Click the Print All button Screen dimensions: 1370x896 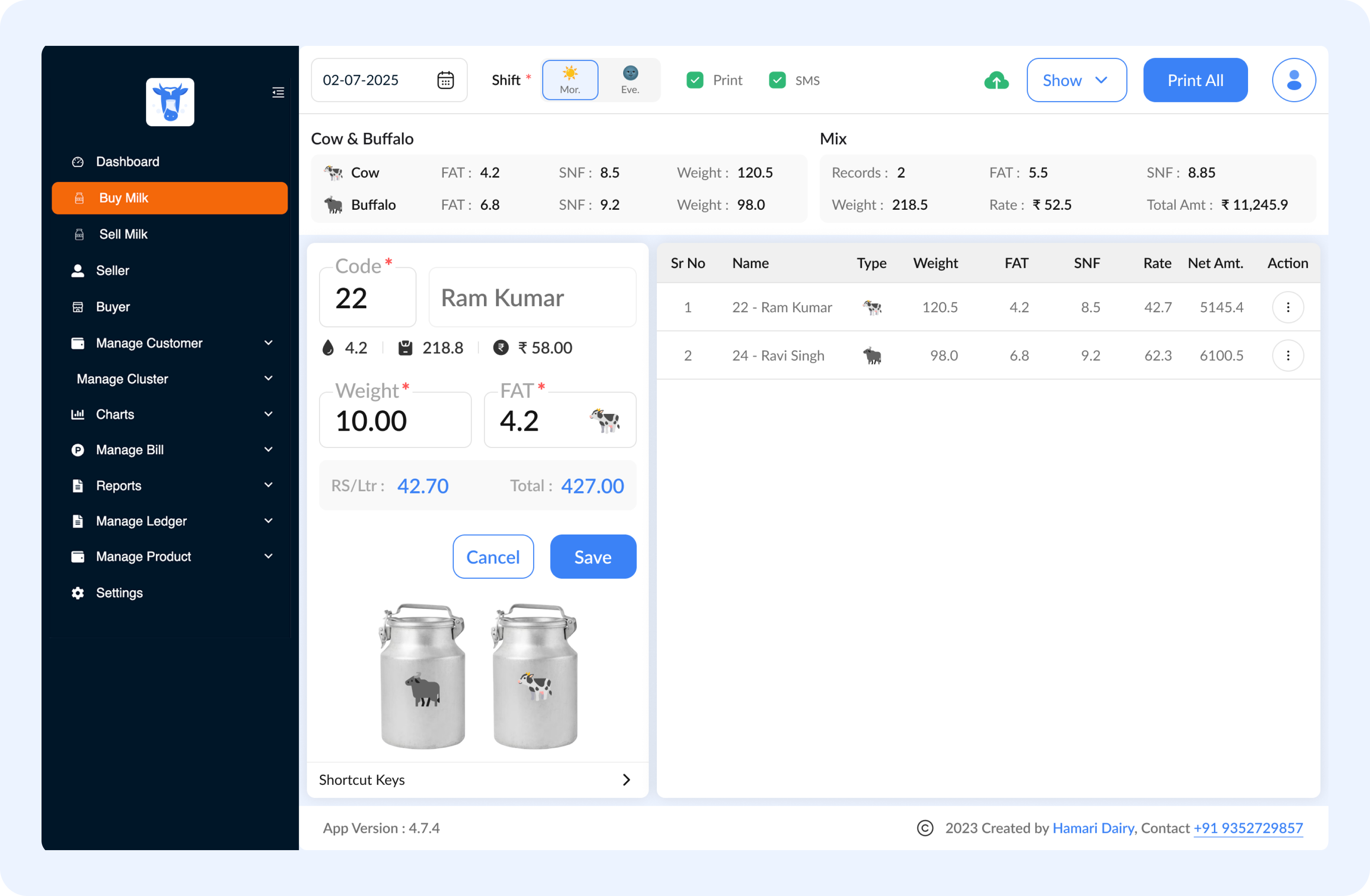click(x=1195, y=80)
